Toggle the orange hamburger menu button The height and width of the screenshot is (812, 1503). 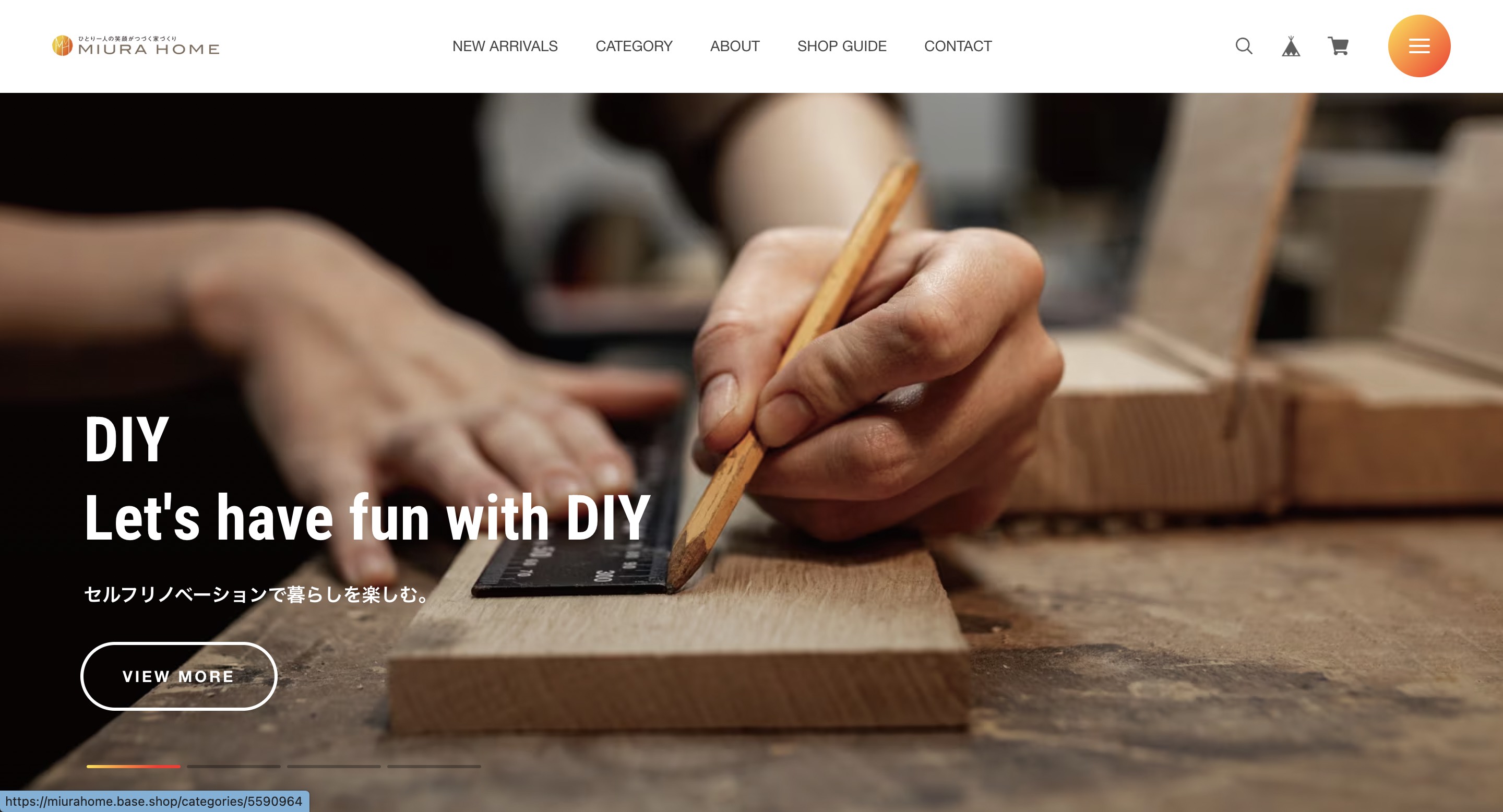(1418, 46)
